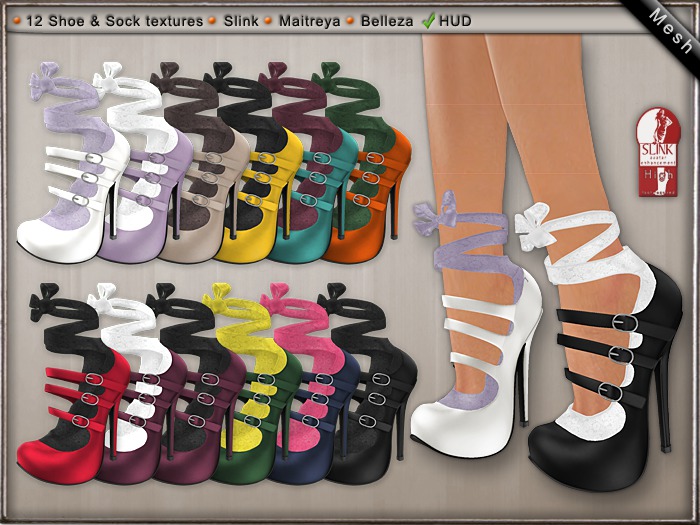The height and width of the screenshot is (525, 700).
Task: Click the Slink avatar enhancement logo badge
Action: [658, 152]
